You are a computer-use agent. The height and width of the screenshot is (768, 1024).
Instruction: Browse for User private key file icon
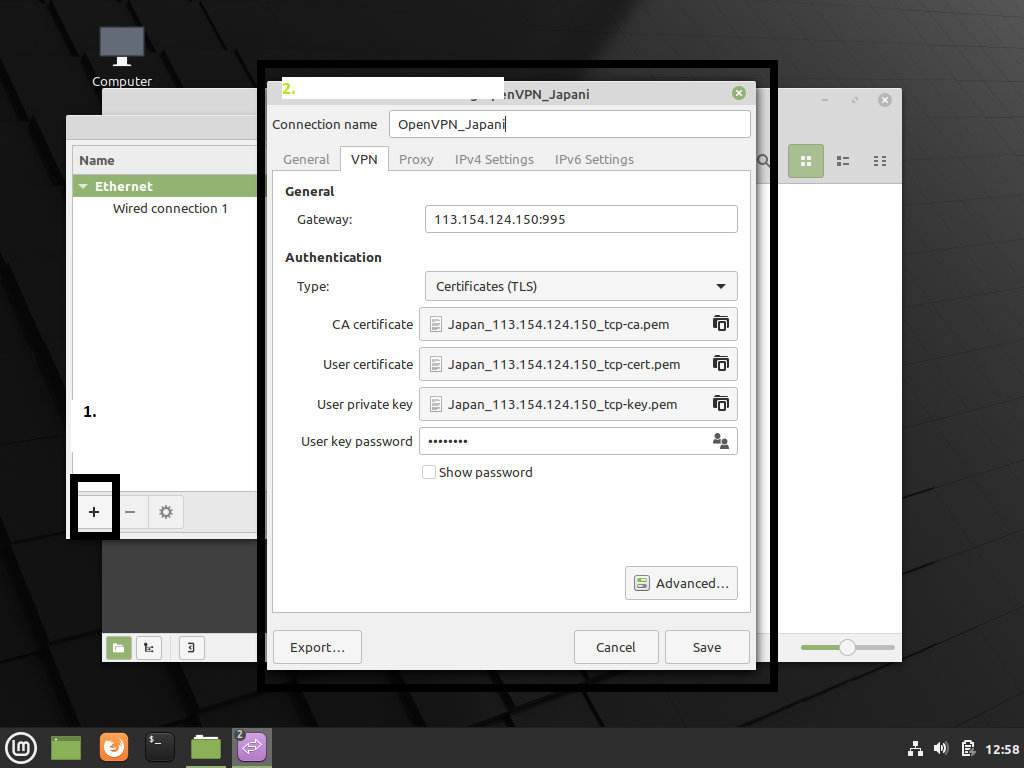720,404
